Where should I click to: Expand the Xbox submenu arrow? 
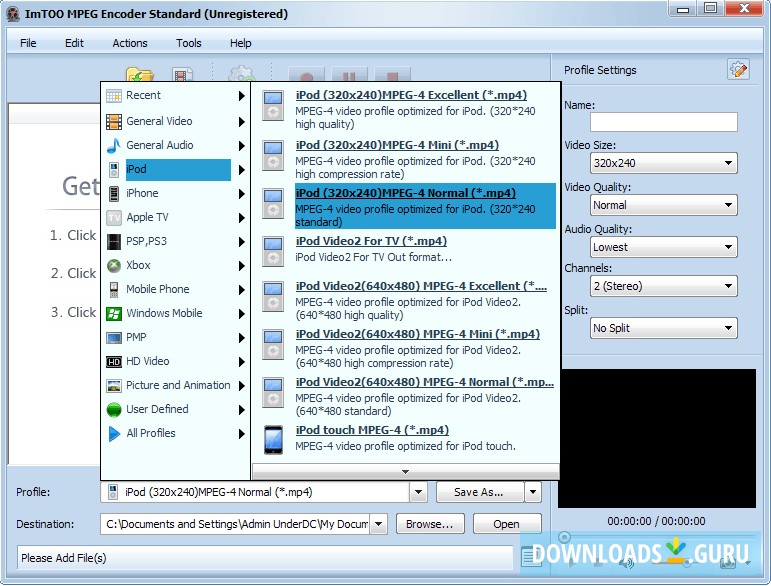pyautogui.click(x=241, y=266)
